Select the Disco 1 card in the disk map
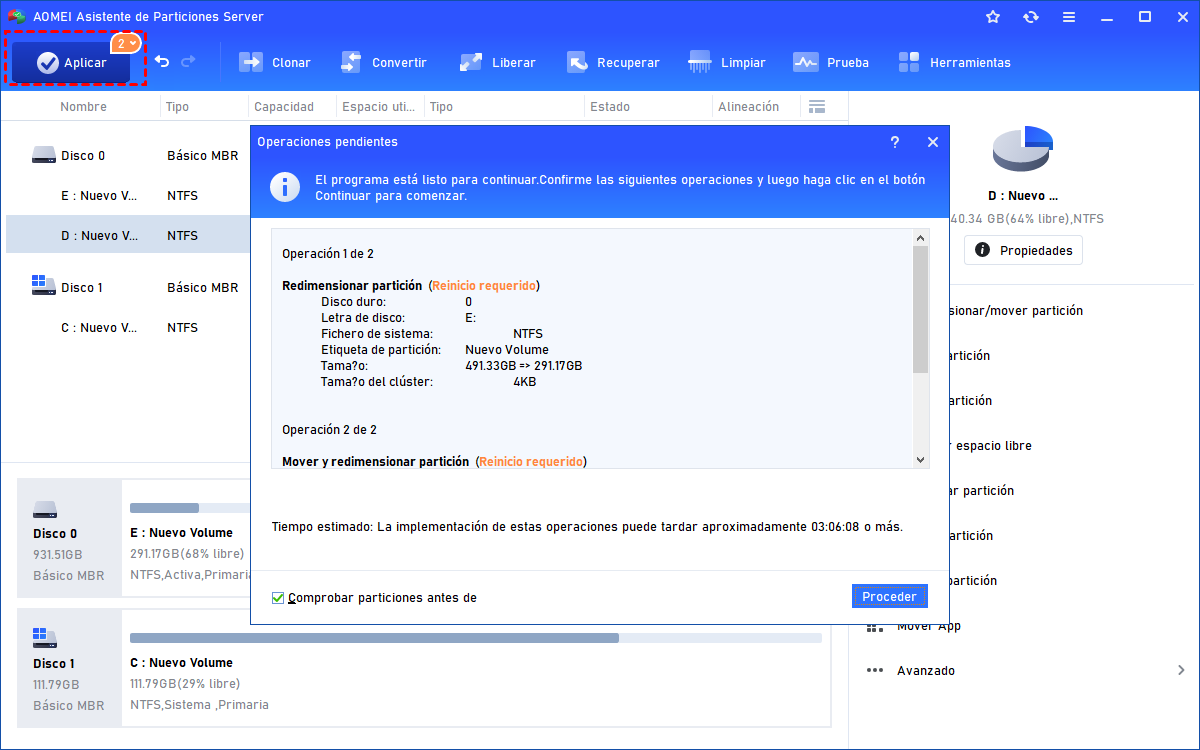The height and width of the screenshot is (750, 1200). coord(69,668)
